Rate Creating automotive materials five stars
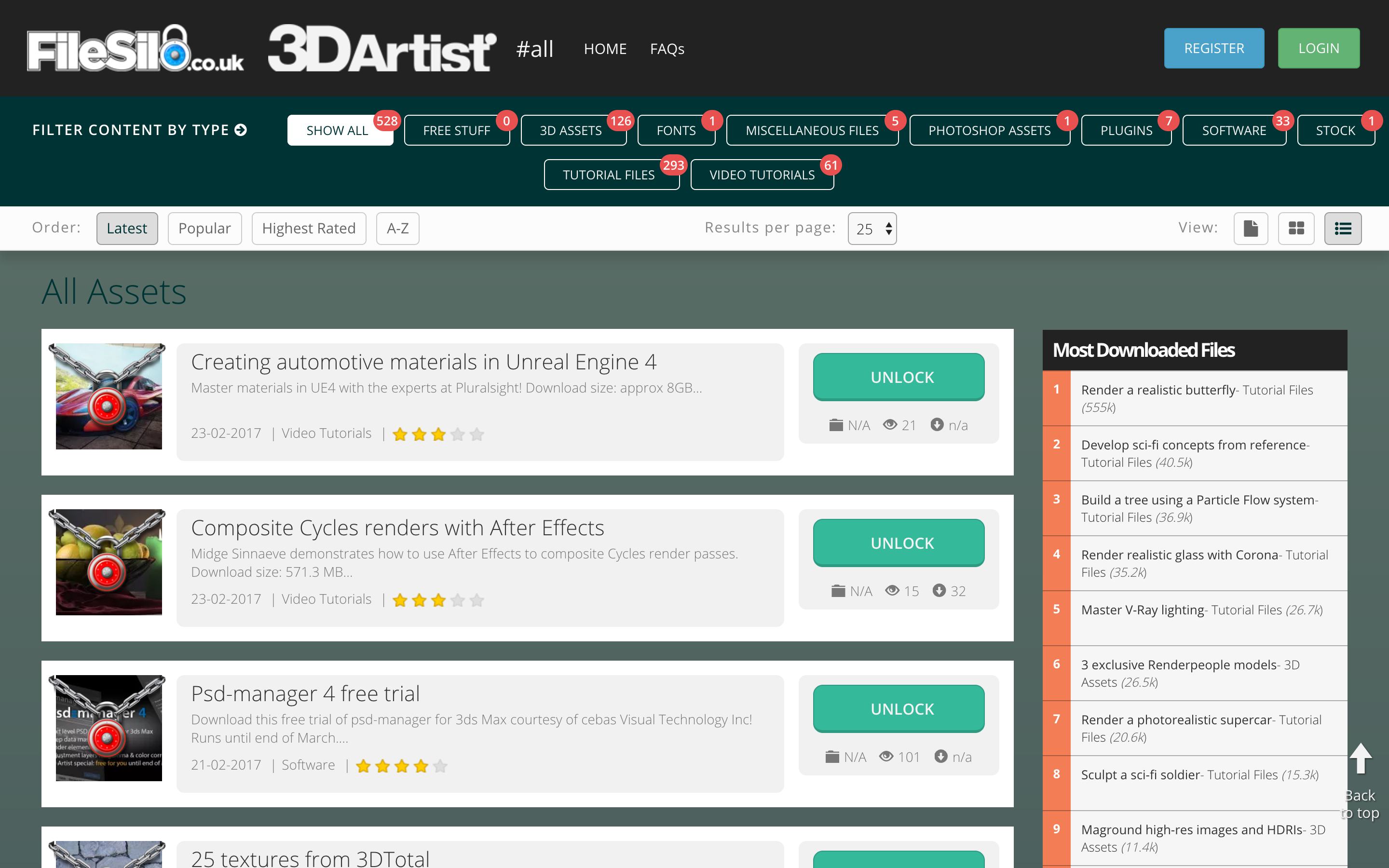 pos(477,434)
